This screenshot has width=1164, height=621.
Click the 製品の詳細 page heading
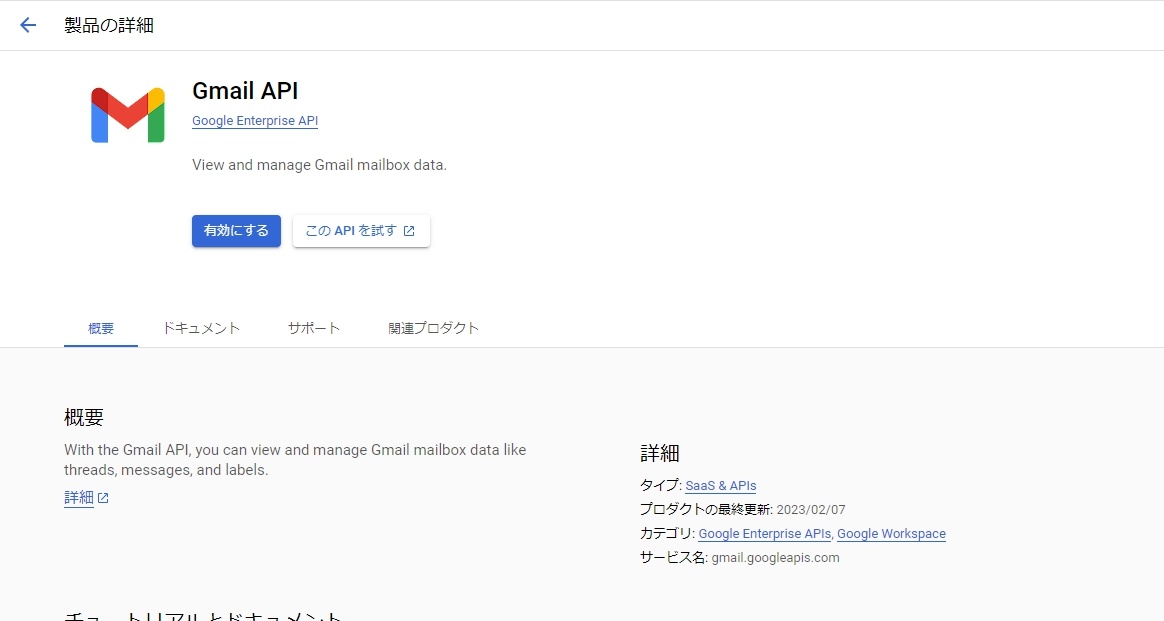click(x=109, y=25)
